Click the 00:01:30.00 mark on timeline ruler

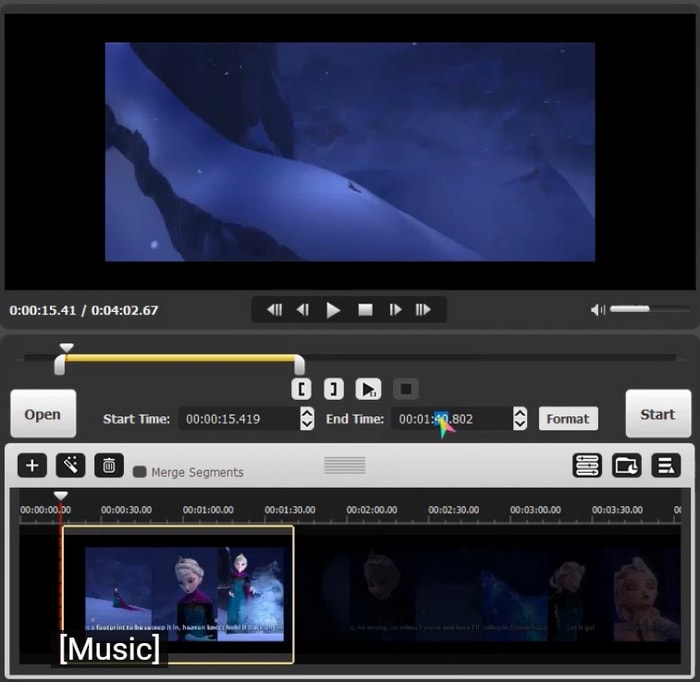290,510
